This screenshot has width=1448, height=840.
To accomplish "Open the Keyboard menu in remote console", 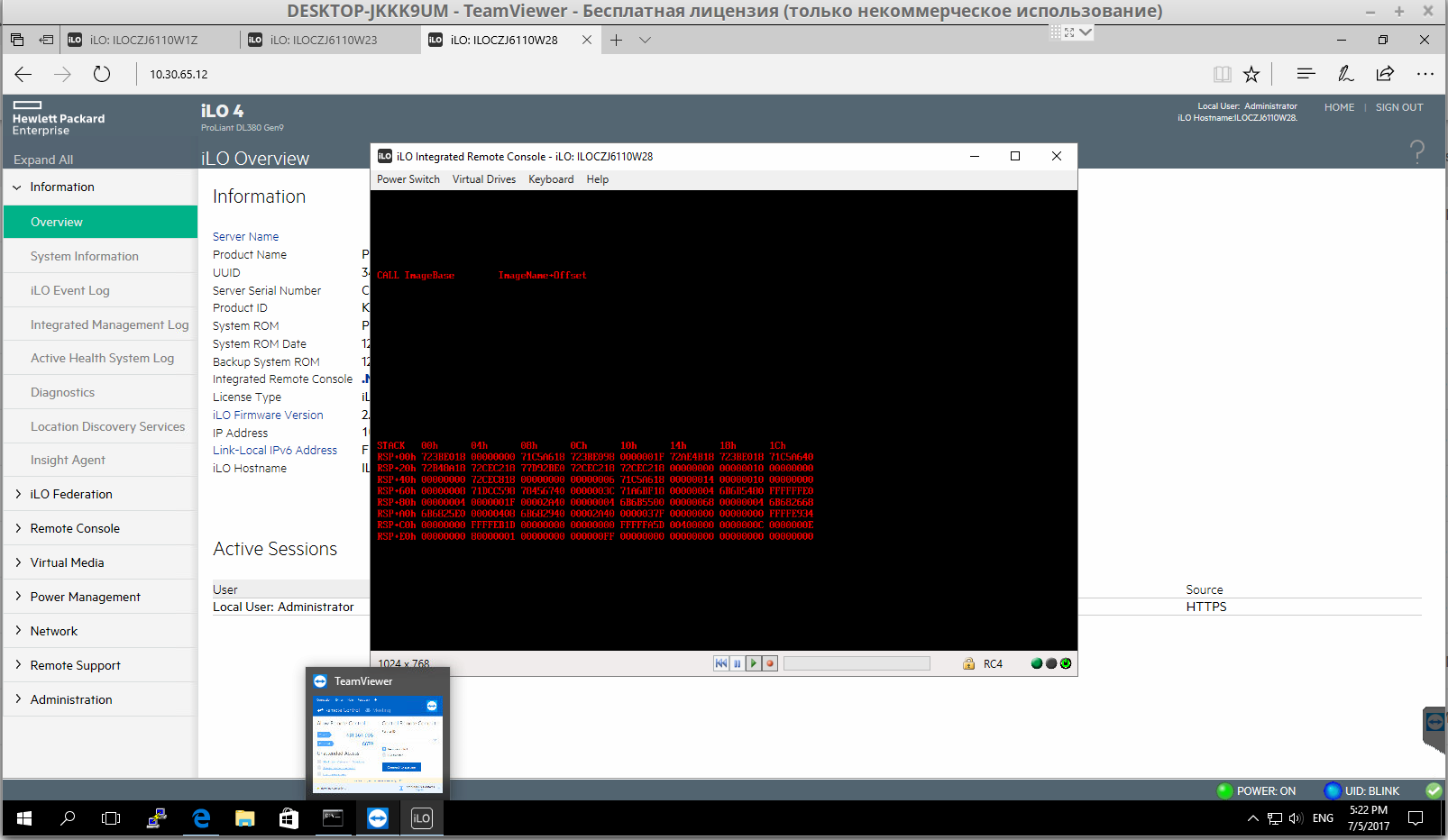I will [x=551, y=179].
